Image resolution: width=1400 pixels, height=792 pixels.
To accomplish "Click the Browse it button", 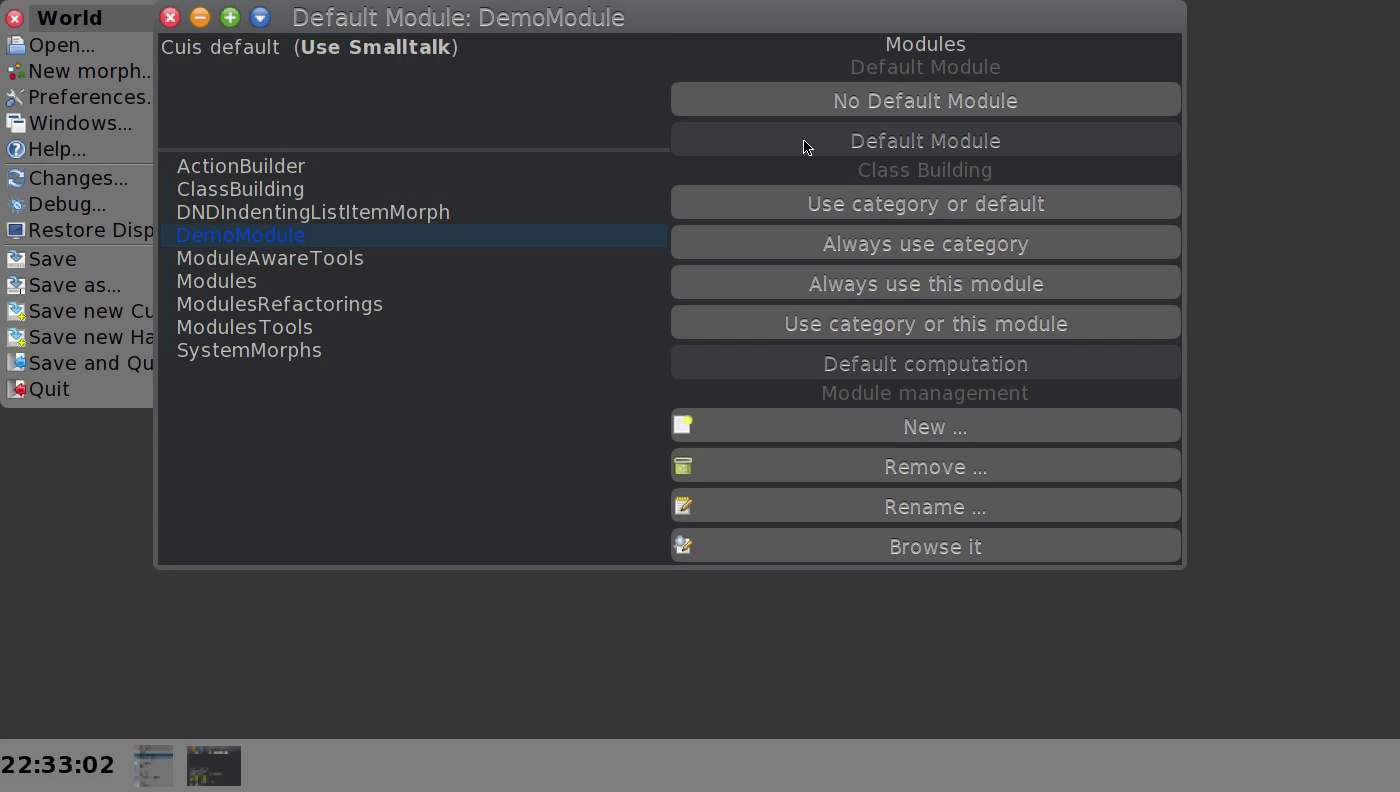I will coord(925,546).
